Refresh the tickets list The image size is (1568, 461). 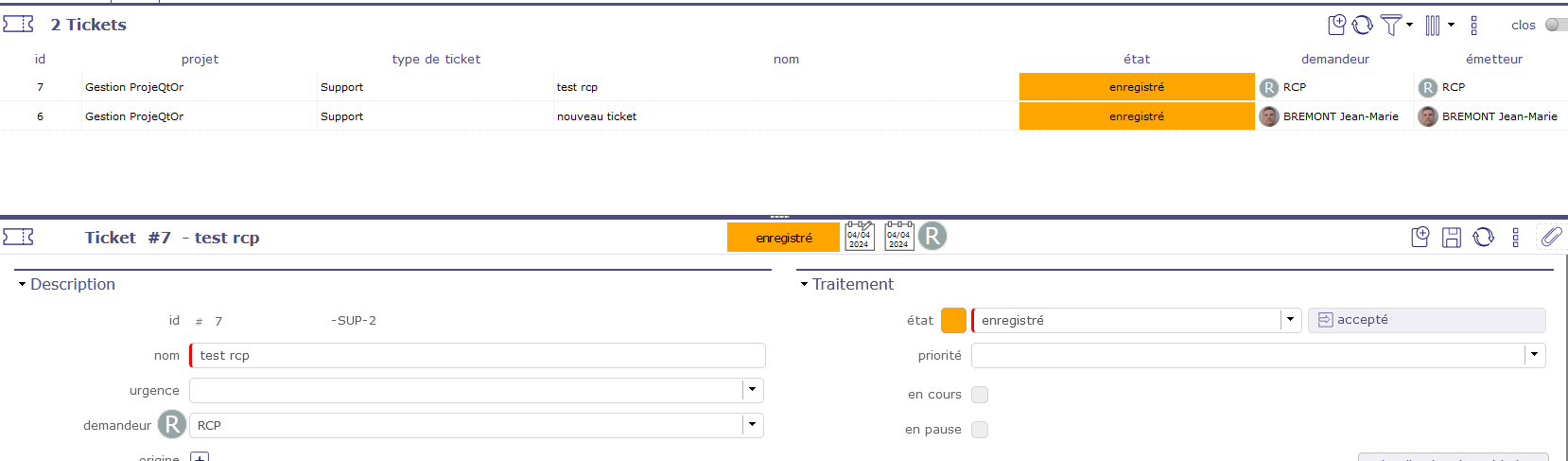(1362, 26)
